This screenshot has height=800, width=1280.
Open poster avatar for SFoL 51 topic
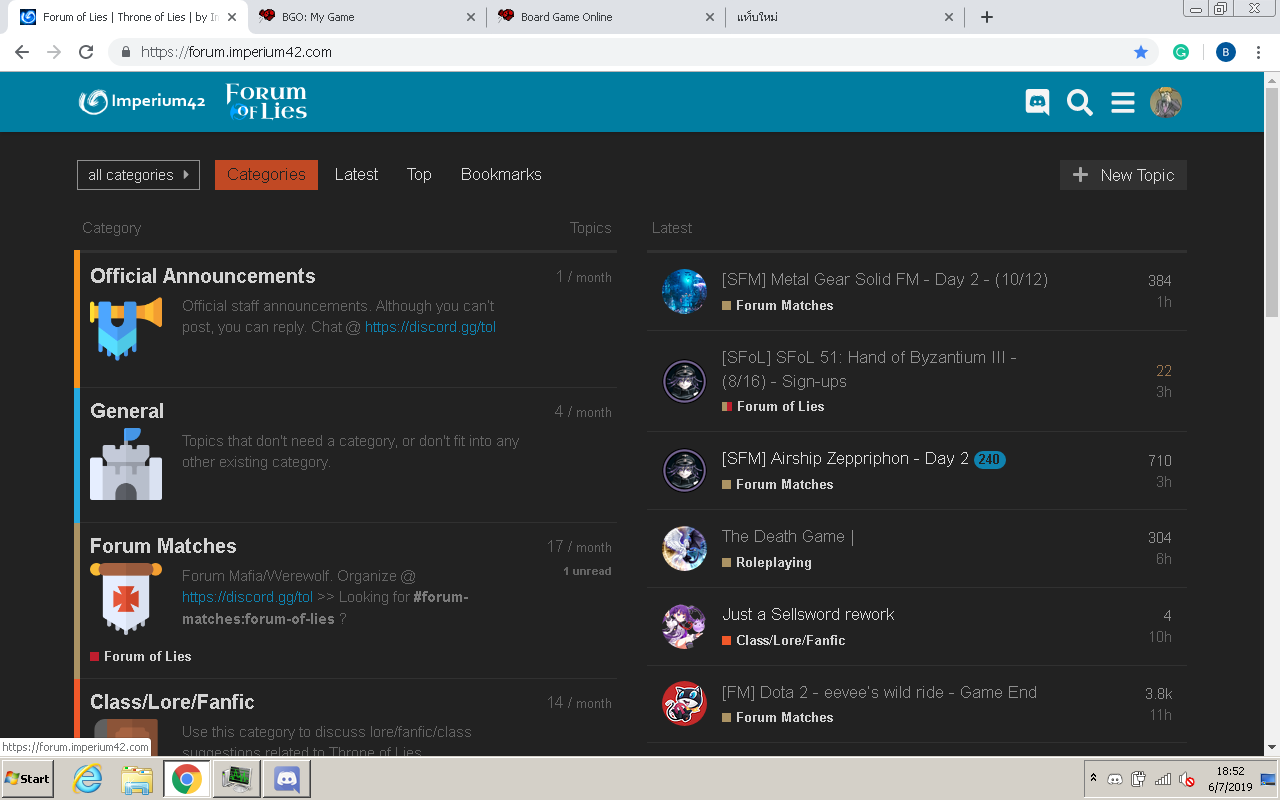pyautogui.click(x=685, y=381)
